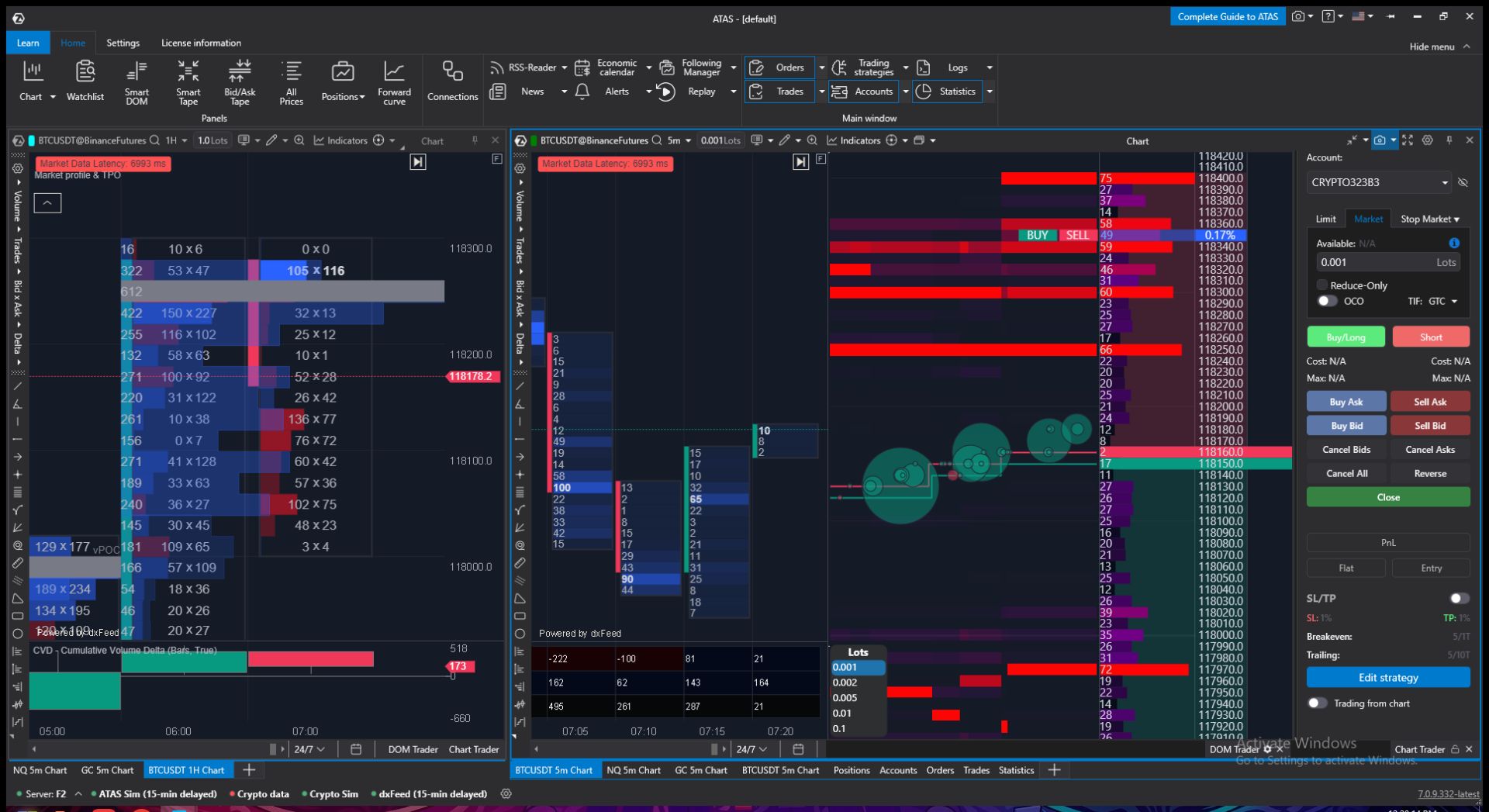Viewport: 1489px width, 812px height.
Task: Click the Short button
Action: click(x=1431, y=337)
